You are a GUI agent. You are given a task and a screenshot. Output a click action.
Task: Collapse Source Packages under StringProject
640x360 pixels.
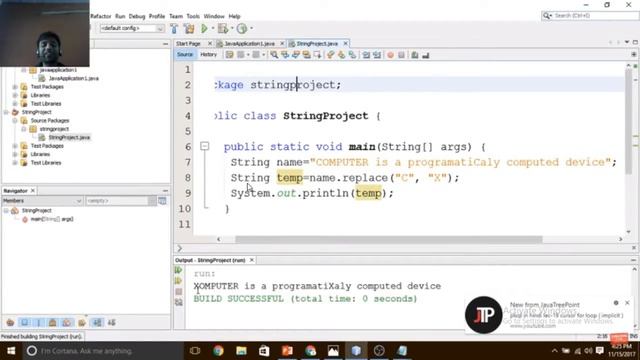point(15,120)
